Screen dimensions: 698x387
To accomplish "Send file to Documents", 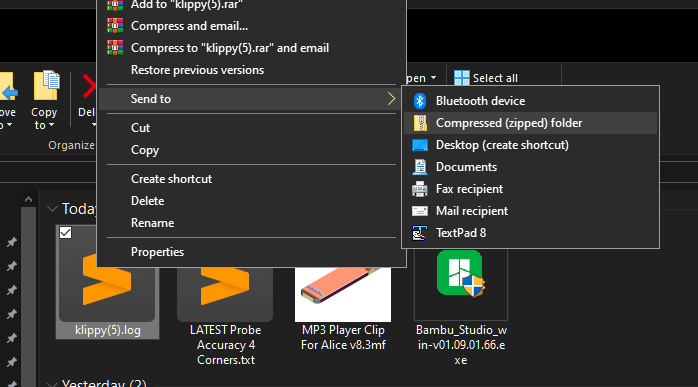I will pyautogui.click(x=530, y=167).
